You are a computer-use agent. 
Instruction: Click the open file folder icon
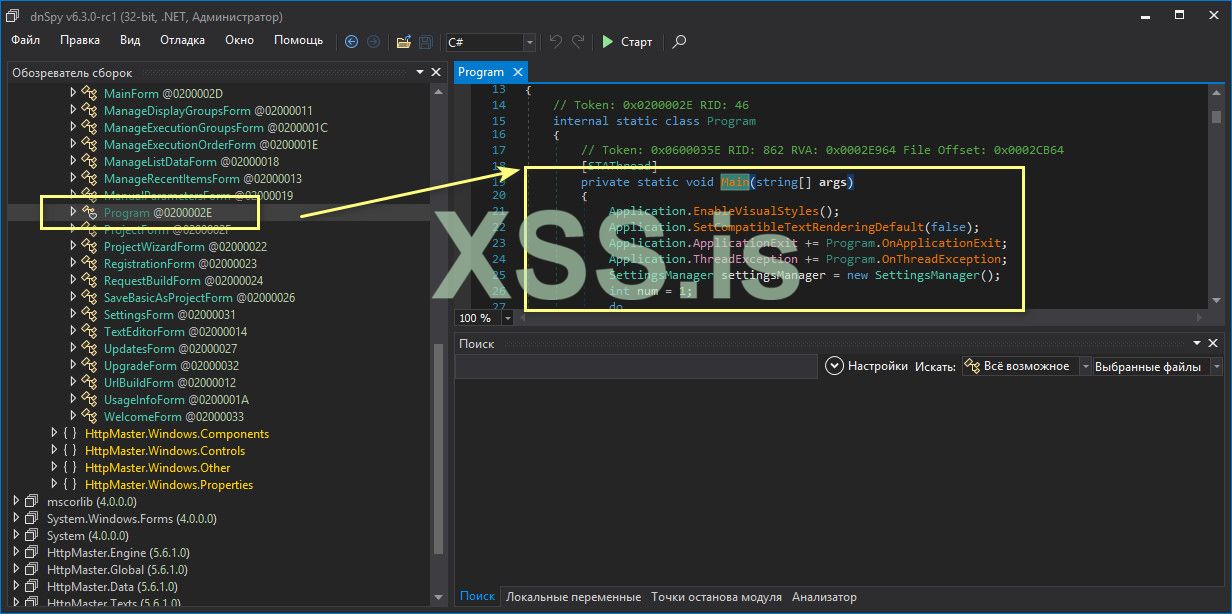pyautogui.click(x=403, y=42)
